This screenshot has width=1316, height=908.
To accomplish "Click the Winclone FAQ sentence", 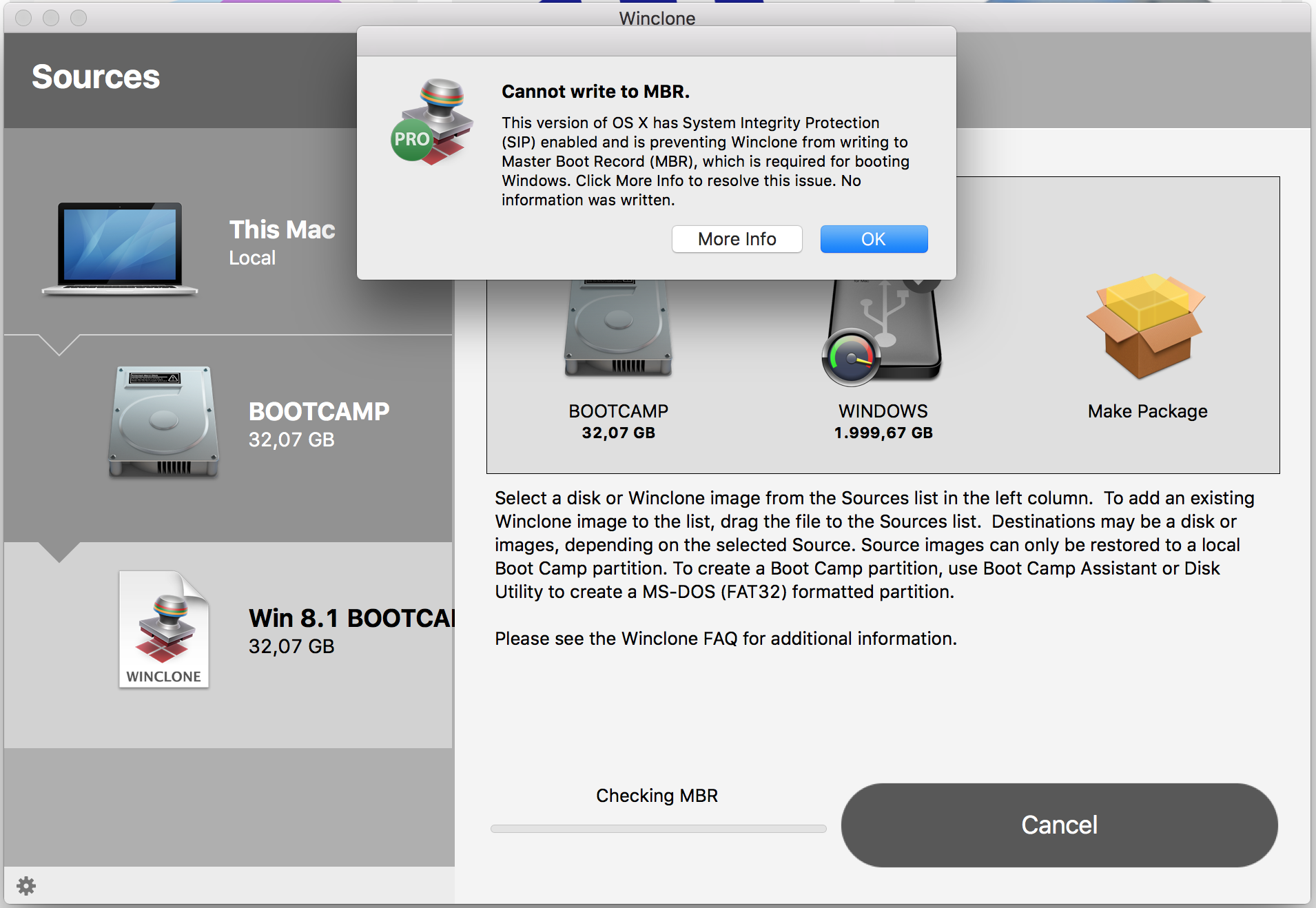I will [726, 639].
